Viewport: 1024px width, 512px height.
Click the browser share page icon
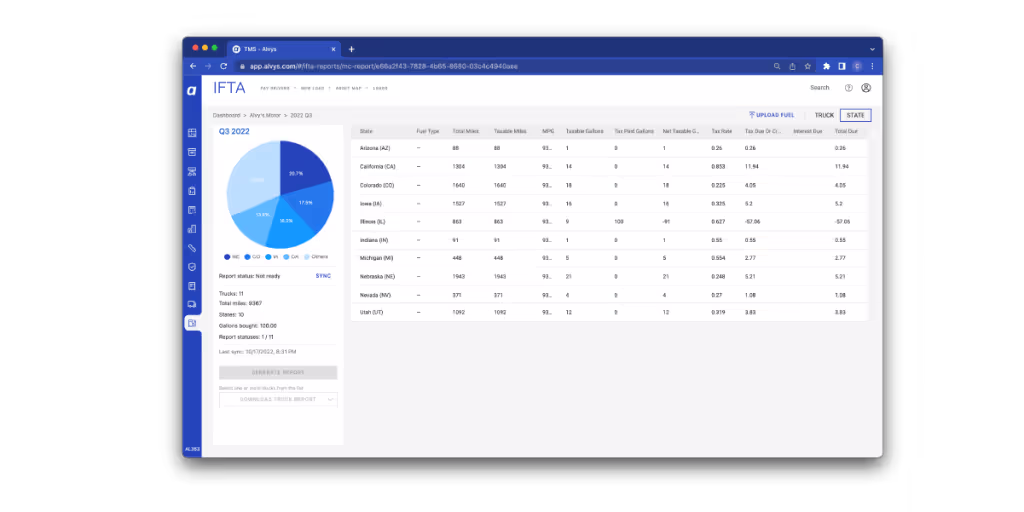coord(792,66)
